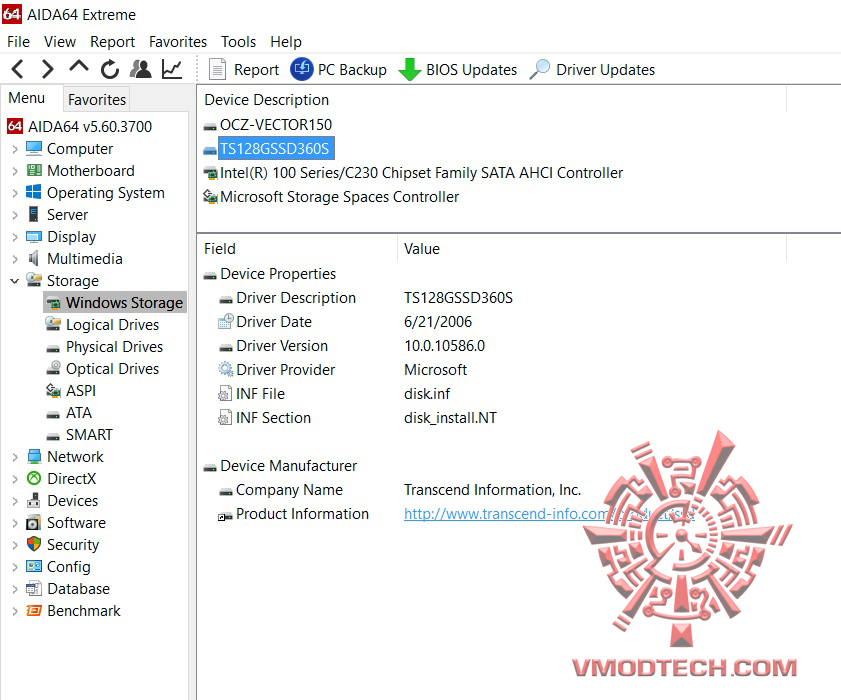Open the user manager people icon
Viewport: 841px width, 700px height.
(x=141, y=69)
